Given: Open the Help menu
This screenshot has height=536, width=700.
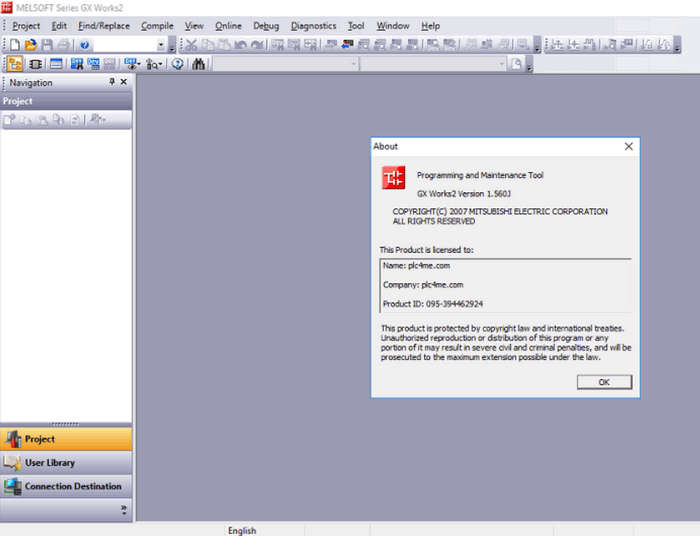Looking at the screenshot, I should [430, 26].
